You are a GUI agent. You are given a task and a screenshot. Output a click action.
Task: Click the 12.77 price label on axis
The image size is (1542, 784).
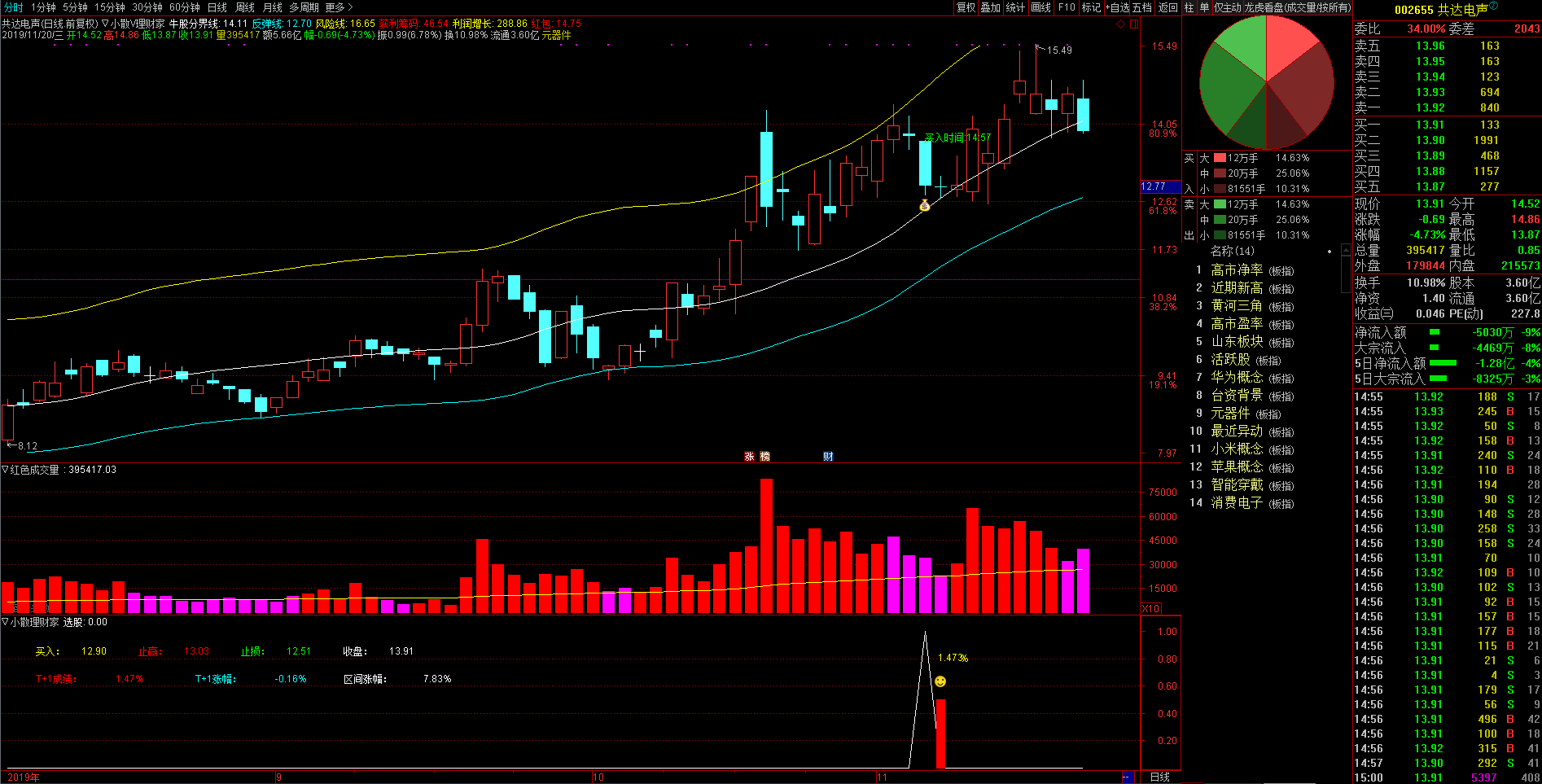pos(1160,186)
